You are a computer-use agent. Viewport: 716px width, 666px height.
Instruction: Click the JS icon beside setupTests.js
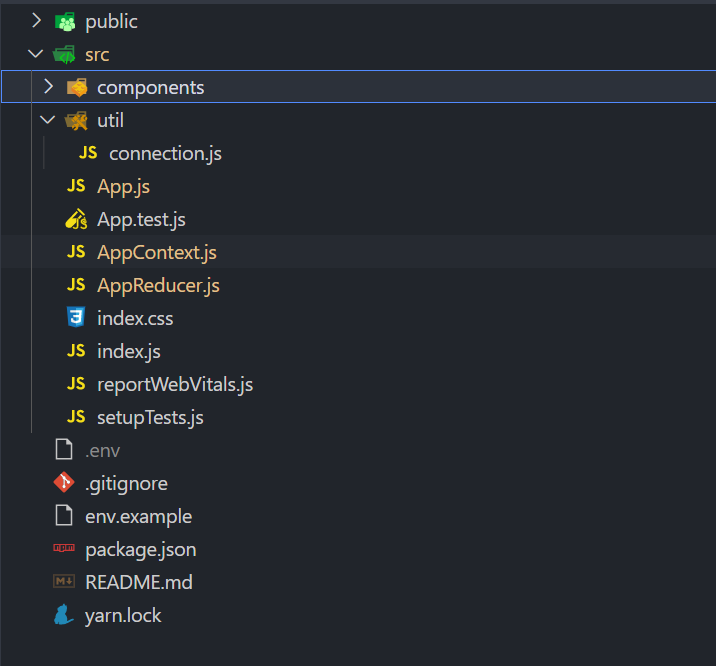coord(76,416)
